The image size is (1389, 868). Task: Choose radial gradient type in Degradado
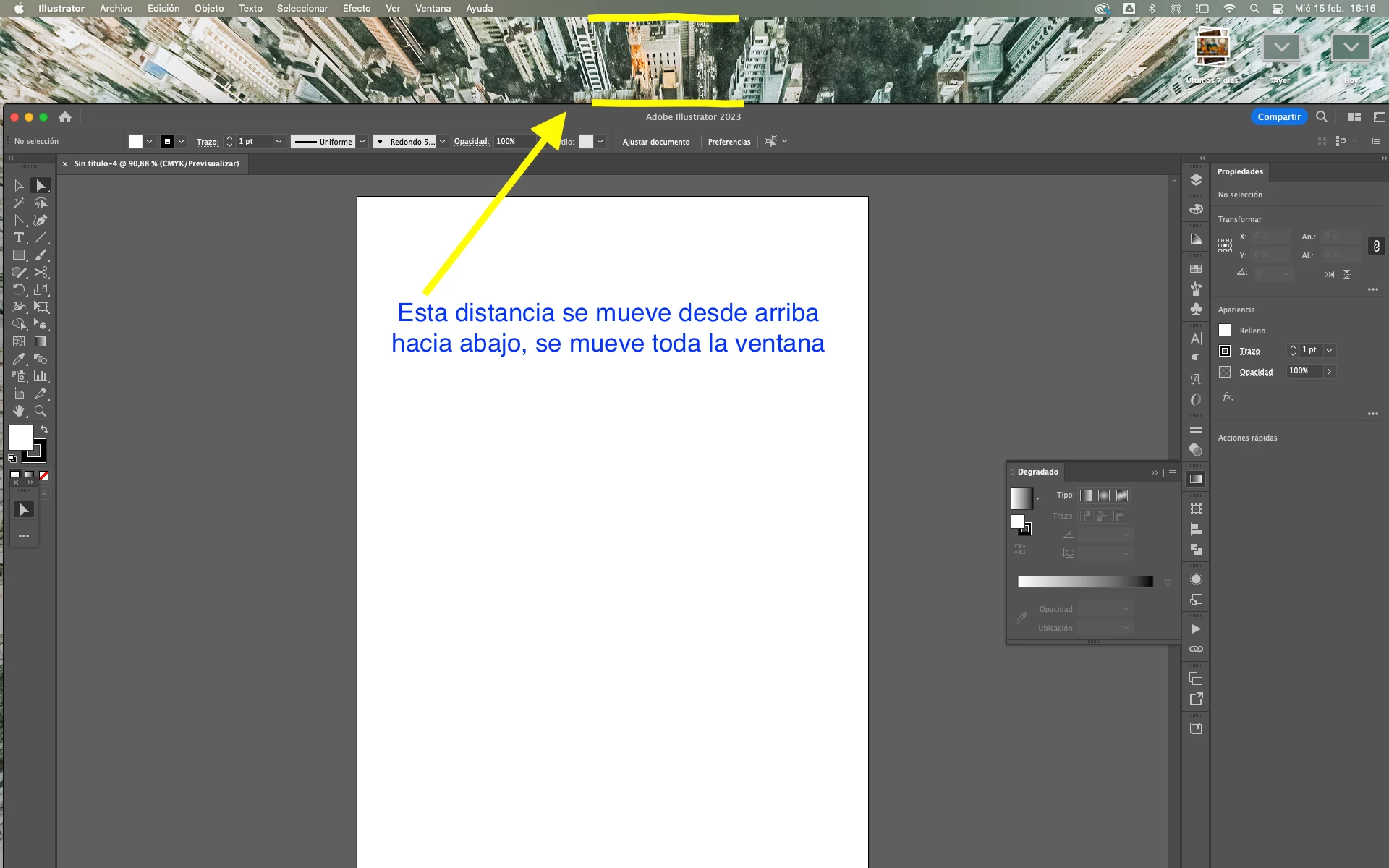[1104, 495]
